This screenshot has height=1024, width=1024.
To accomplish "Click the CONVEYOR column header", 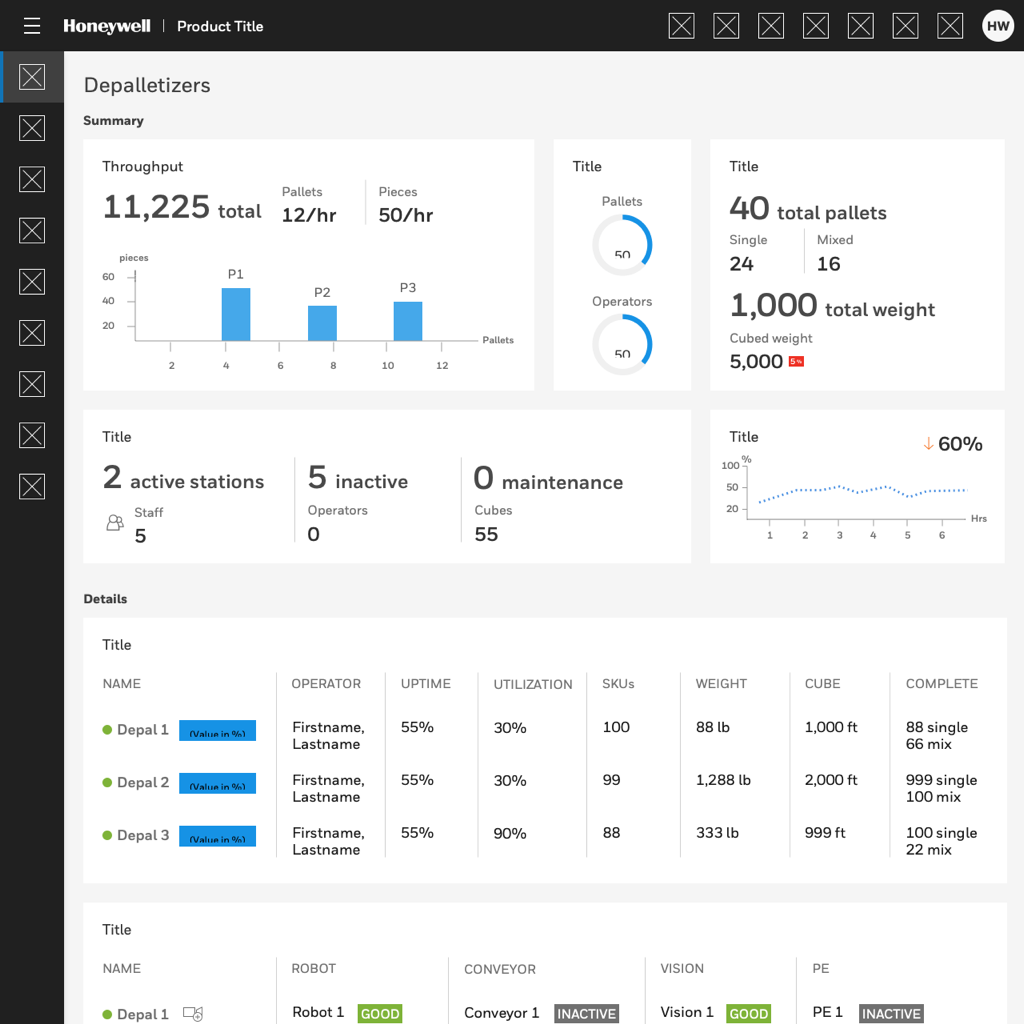I will [x=500, y=969].
